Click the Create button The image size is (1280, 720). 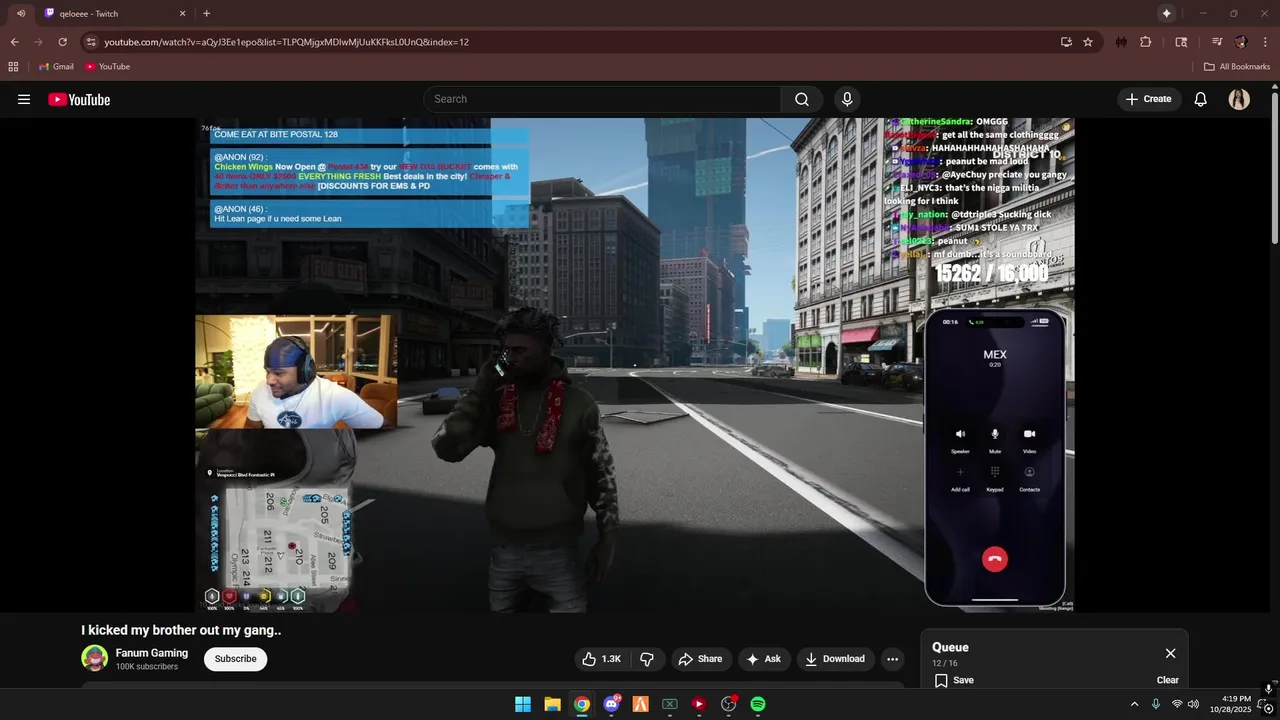pyautogui.click(x=1148, y=99)
